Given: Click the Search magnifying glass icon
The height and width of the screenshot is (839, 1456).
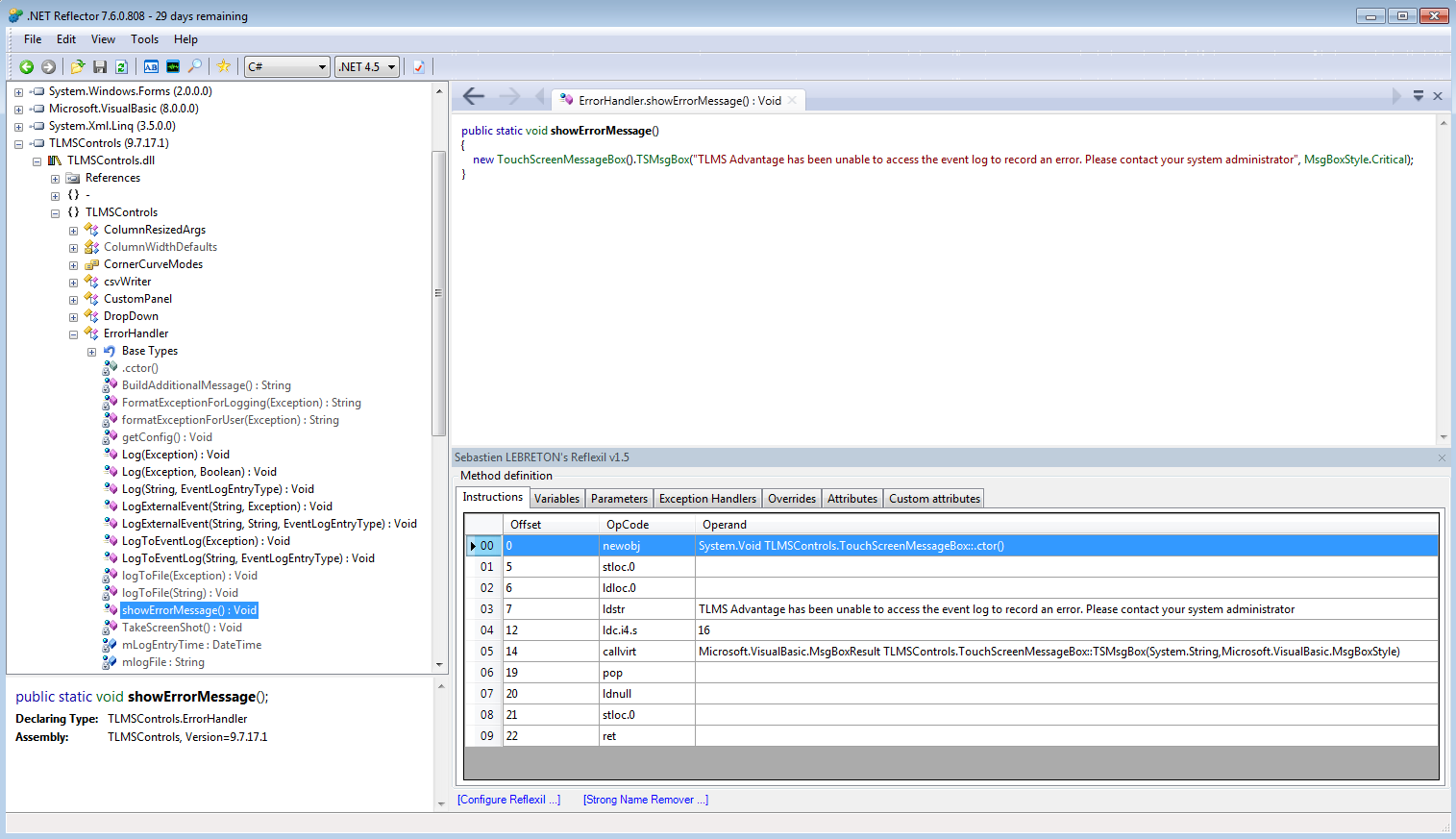Looking at the screenshot, I should pyautogui.click(x=195, y=67).
